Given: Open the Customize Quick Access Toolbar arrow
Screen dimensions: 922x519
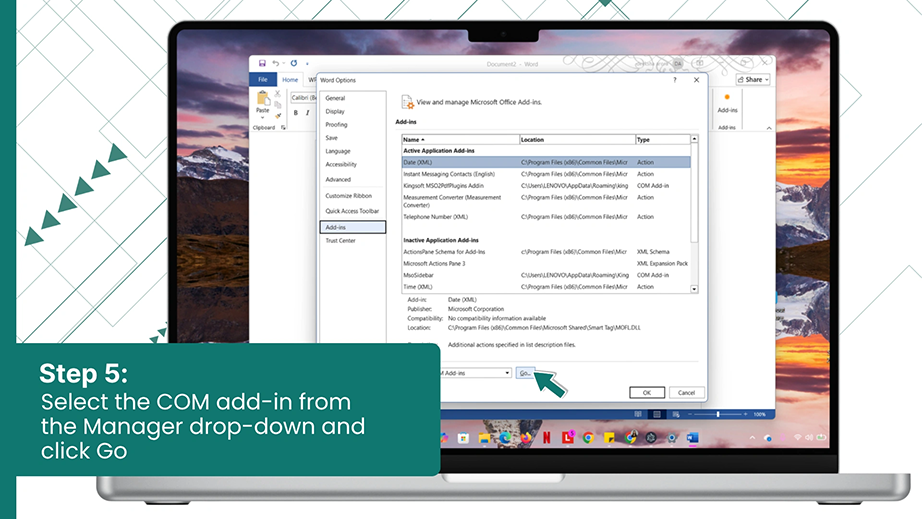Looking at the screenshot, I should tap(307, 63).
